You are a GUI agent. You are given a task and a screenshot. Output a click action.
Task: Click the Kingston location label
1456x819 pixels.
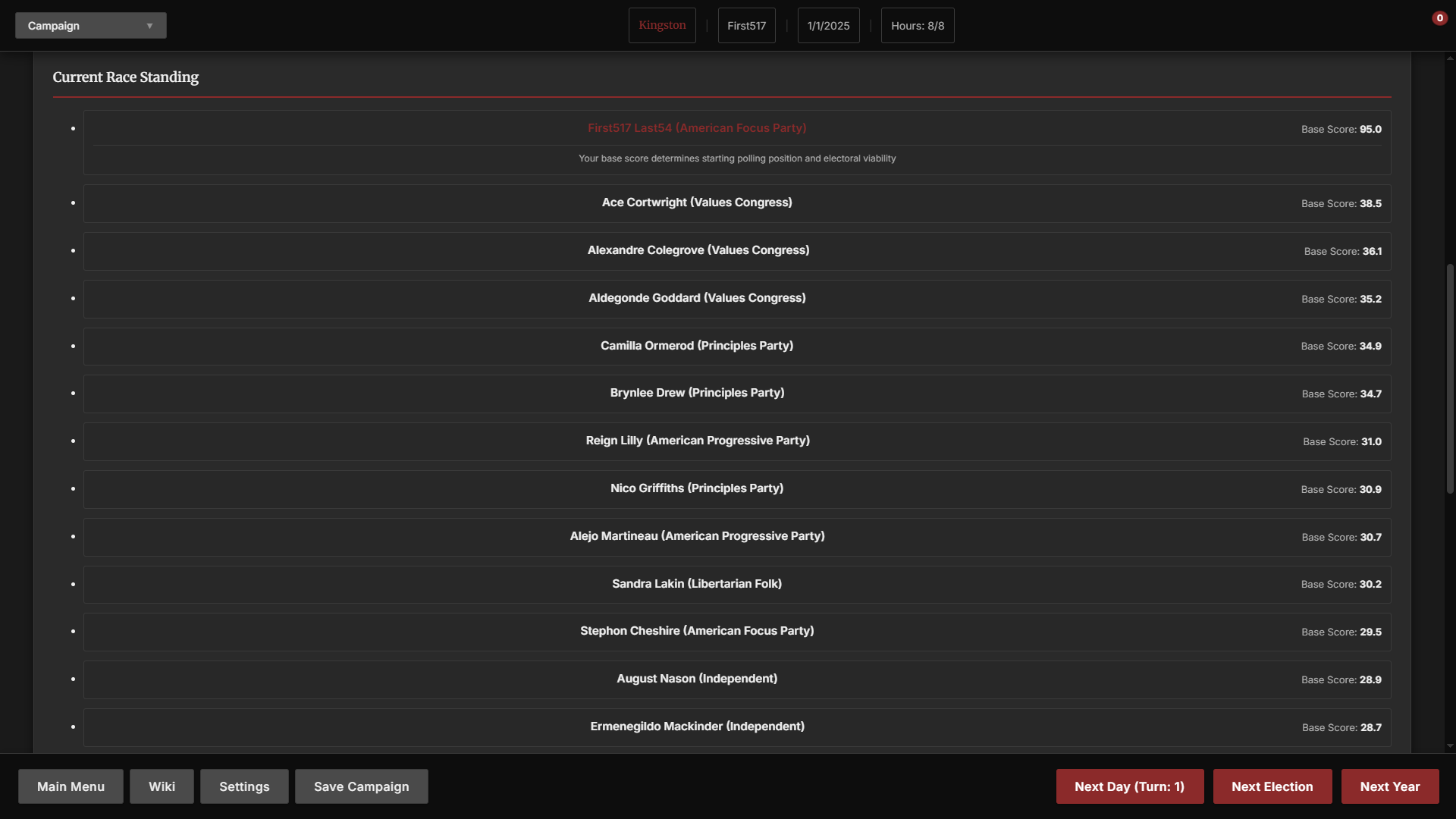point(661,26)
